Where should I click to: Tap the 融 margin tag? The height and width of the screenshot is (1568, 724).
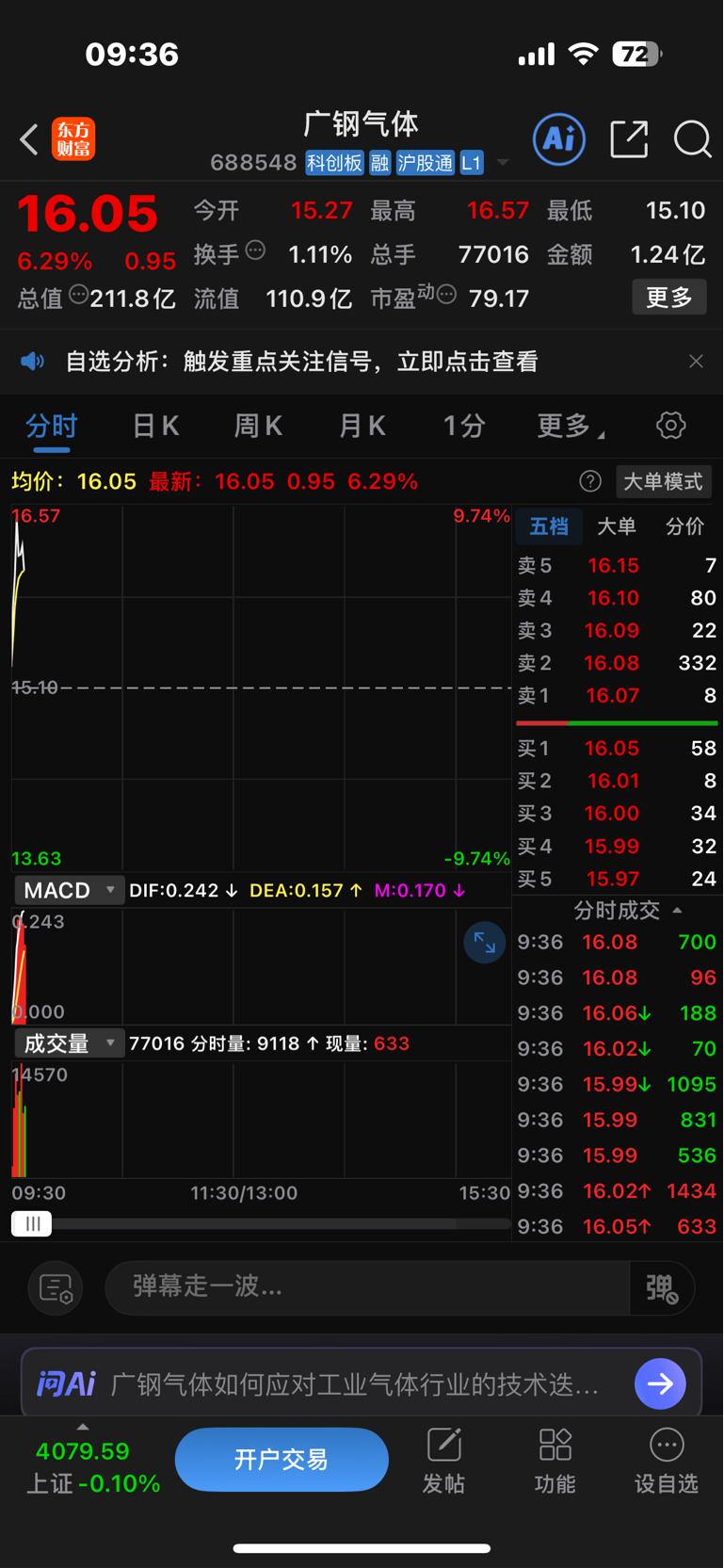pos(379,163)
